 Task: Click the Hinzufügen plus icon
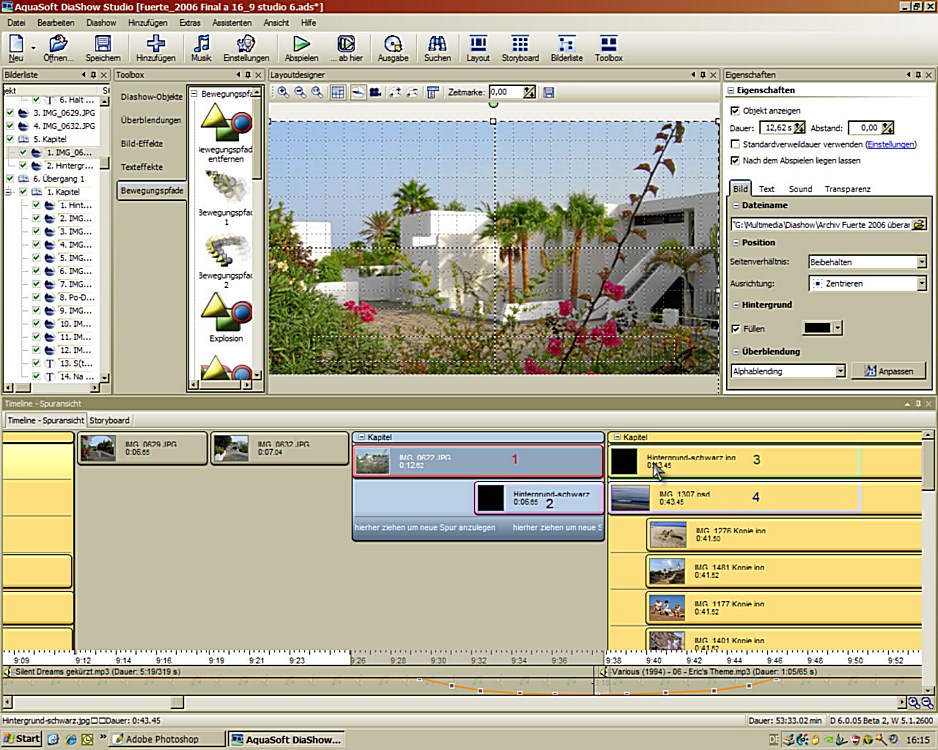pos(155,44)
